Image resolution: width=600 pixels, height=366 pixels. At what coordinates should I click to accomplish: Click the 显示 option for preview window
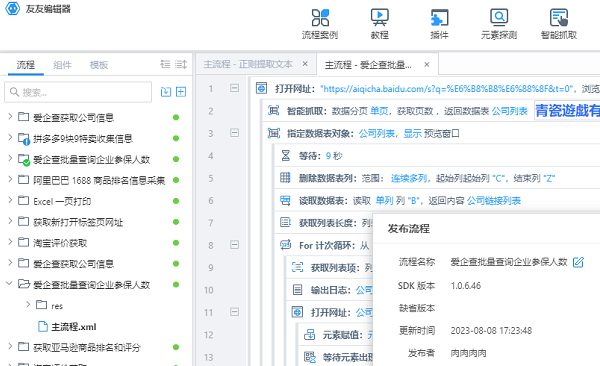412,133
